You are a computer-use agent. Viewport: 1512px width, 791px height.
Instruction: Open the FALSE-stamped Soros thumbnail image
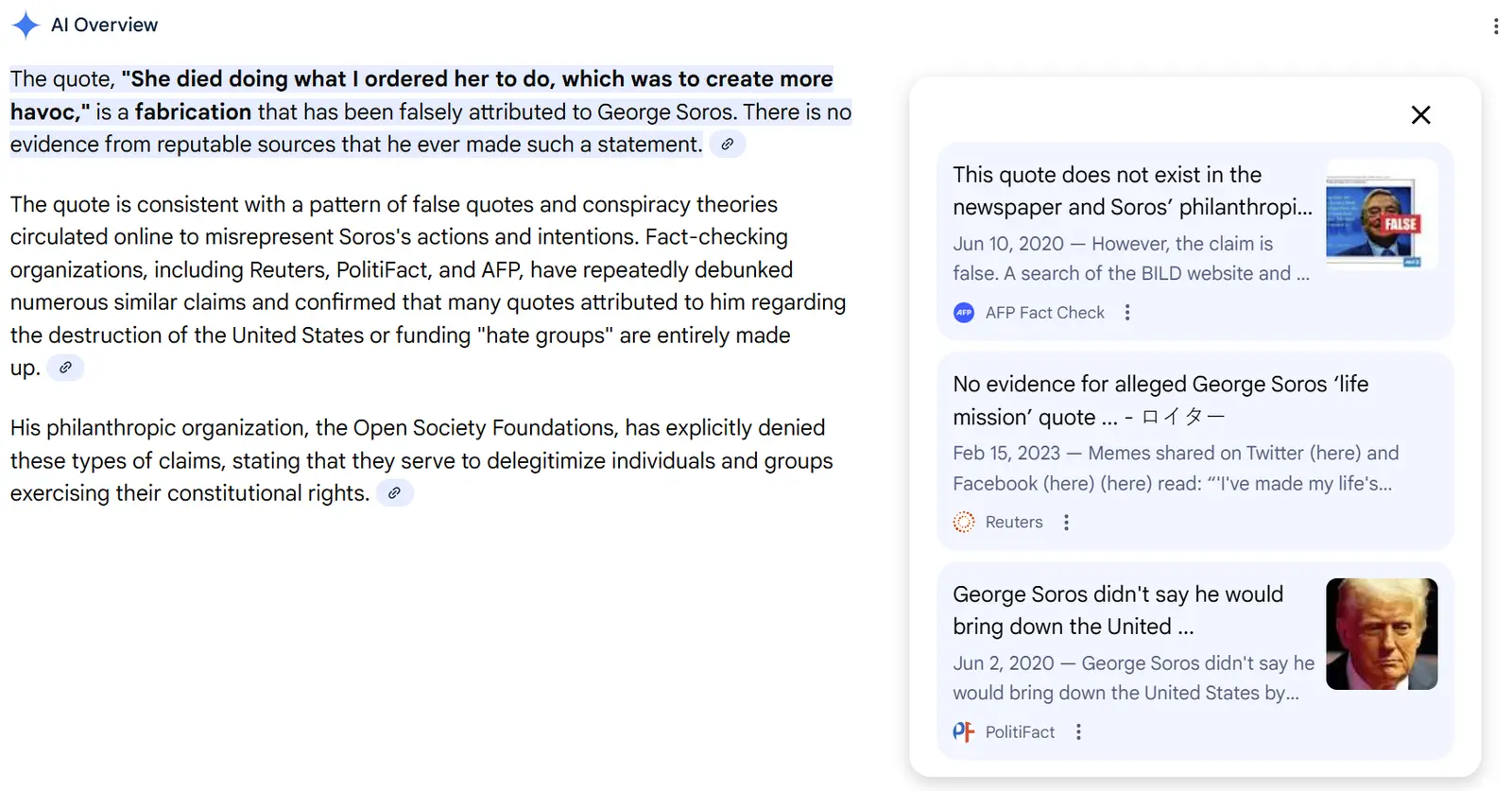(1381, 215)
